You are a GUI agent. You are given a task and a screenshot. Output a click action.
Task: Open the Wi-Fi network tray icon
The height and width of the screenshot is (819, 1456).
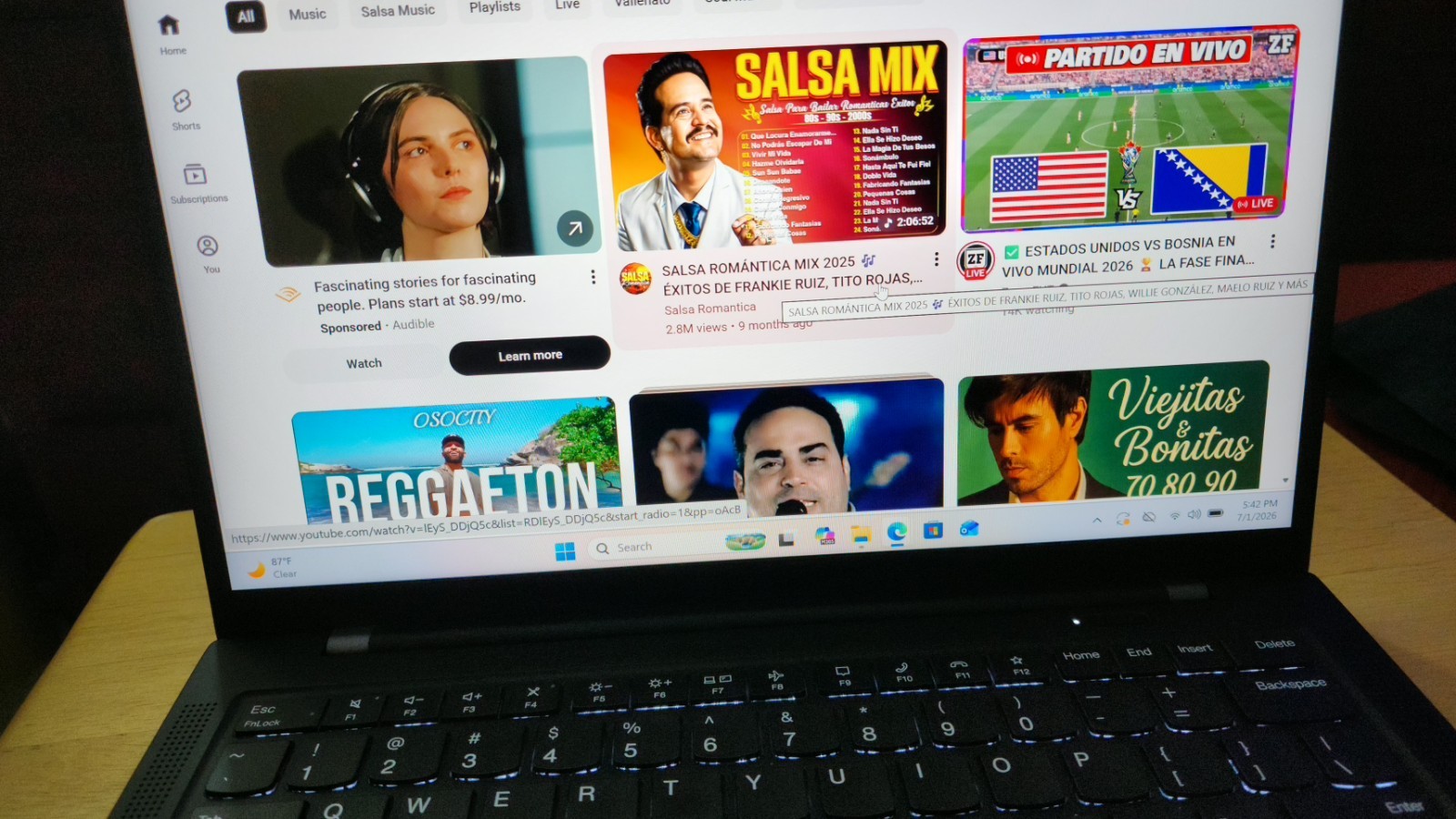coord(1174,515)
